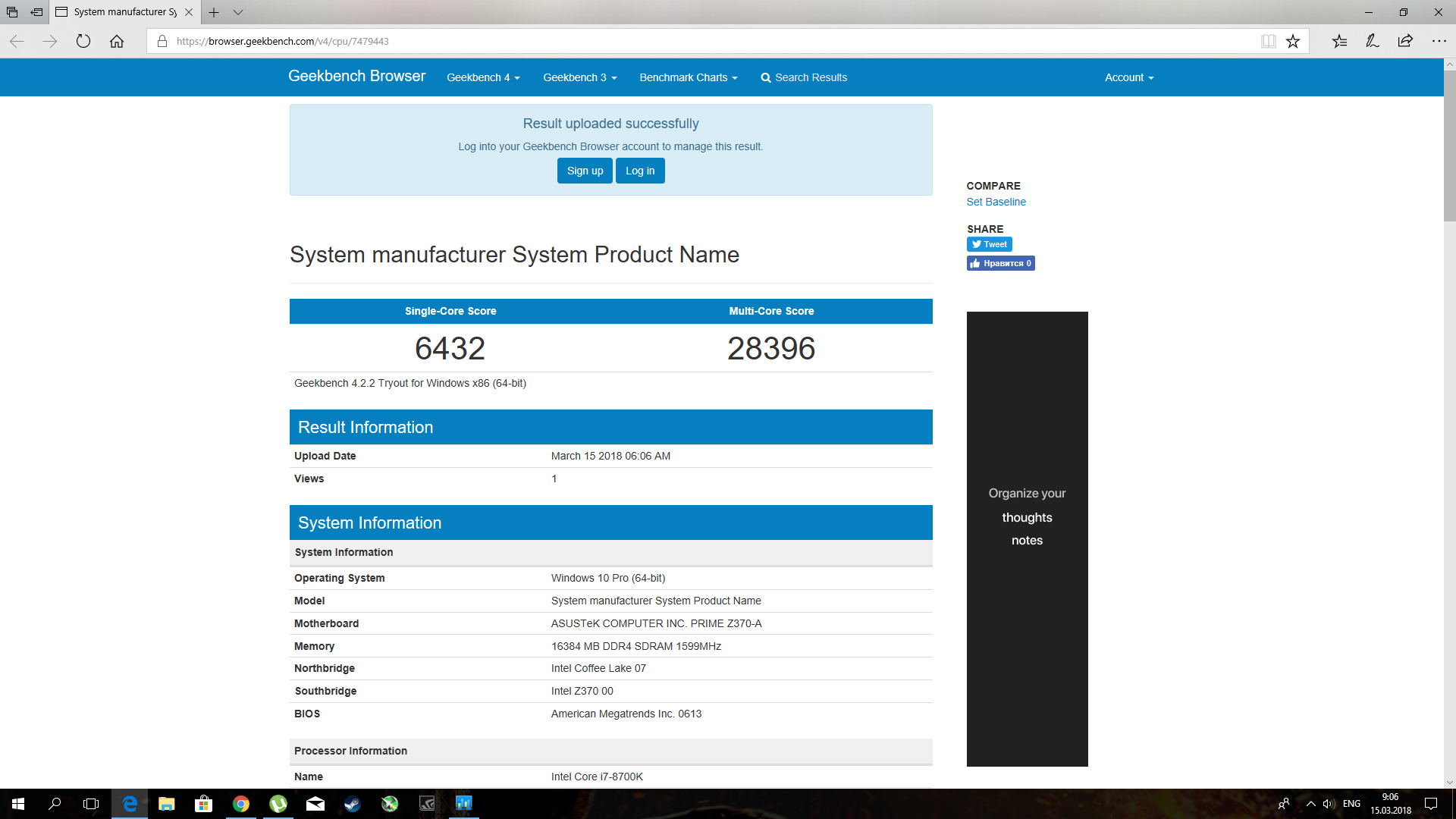Open Steam from the taskbar
Image resolution: width=1456 pixels, height=819 pixels.
[x=353, y=804]
